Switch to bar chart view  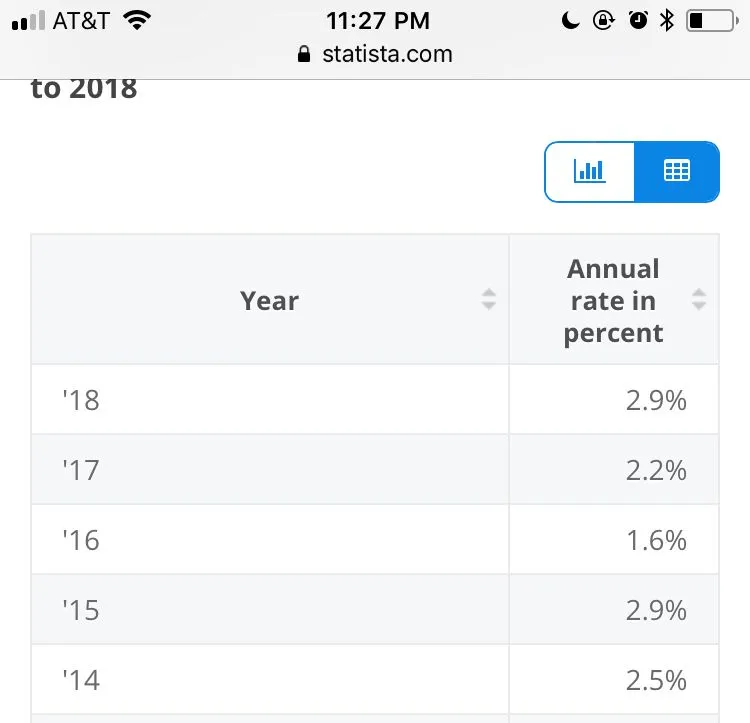point(590,172)
